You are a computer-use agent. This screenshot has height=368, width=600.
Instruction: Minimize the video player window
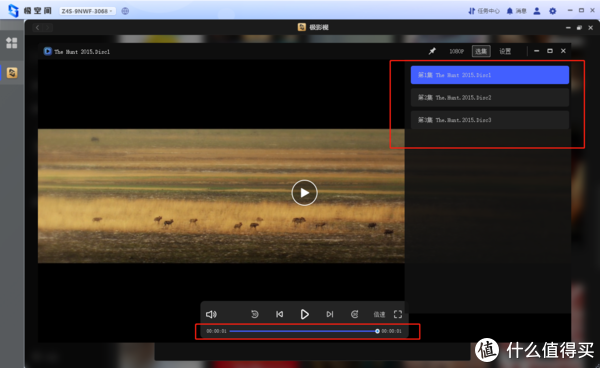pyautogui.click(x=536, y=51)
